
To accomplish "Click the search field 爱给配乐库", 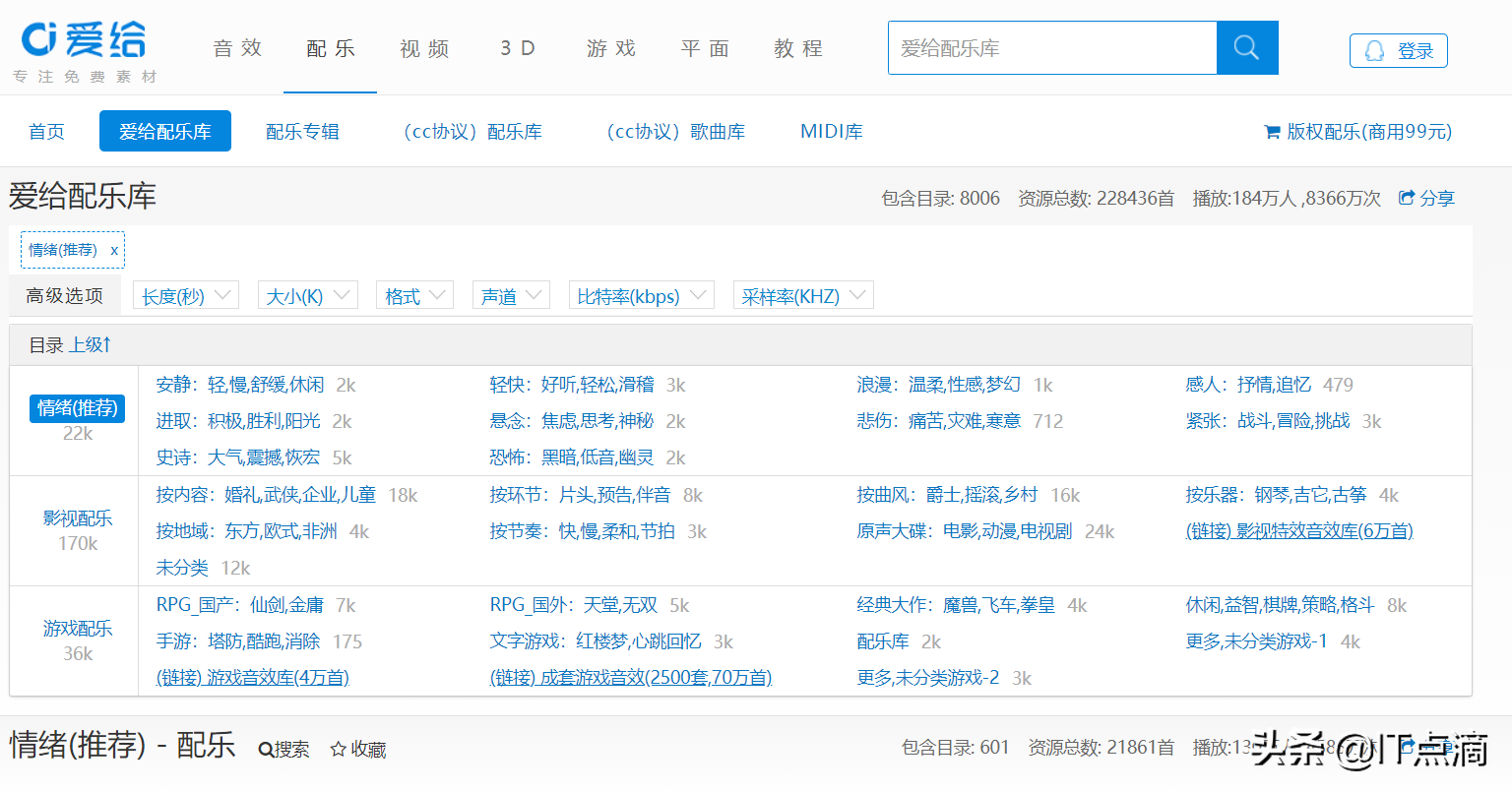I will pos(1052,47).
